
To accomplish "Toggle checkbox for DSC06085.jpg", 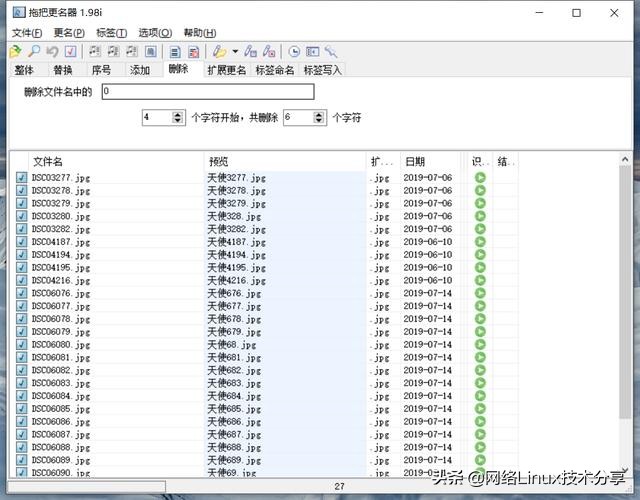I will coord(21,409).
